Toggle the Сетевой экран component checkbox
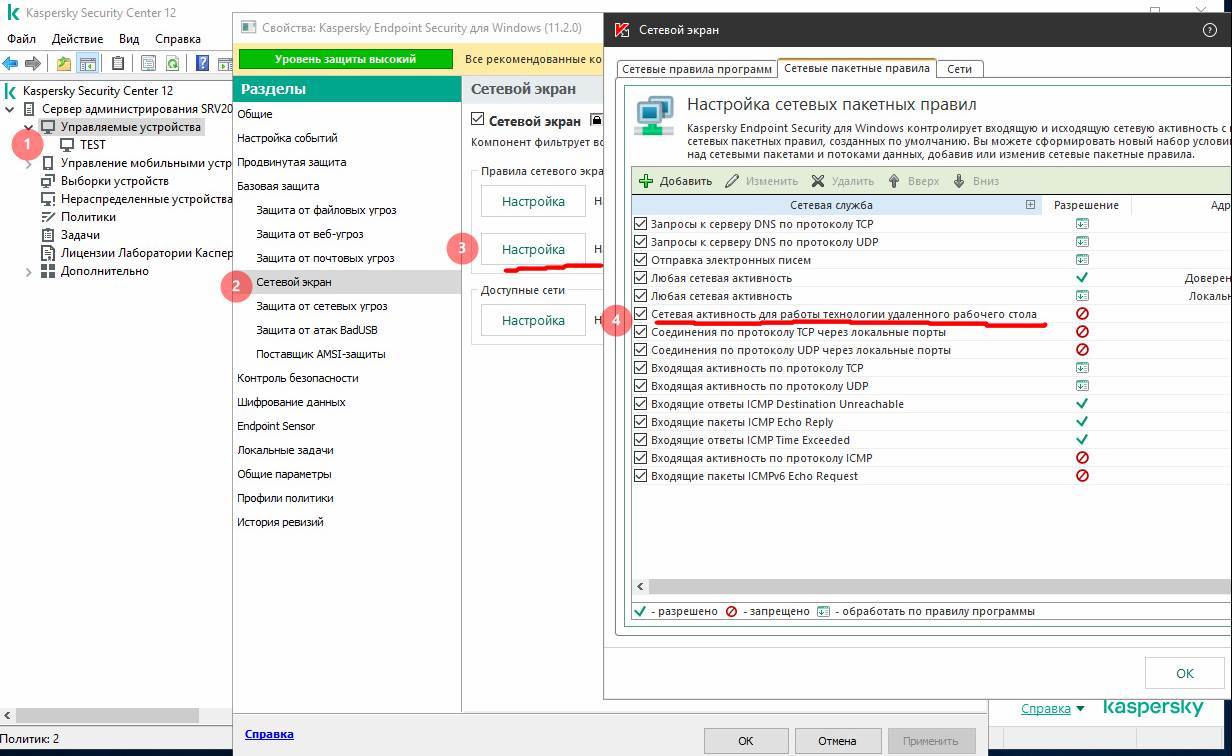 tap(477, 120)
